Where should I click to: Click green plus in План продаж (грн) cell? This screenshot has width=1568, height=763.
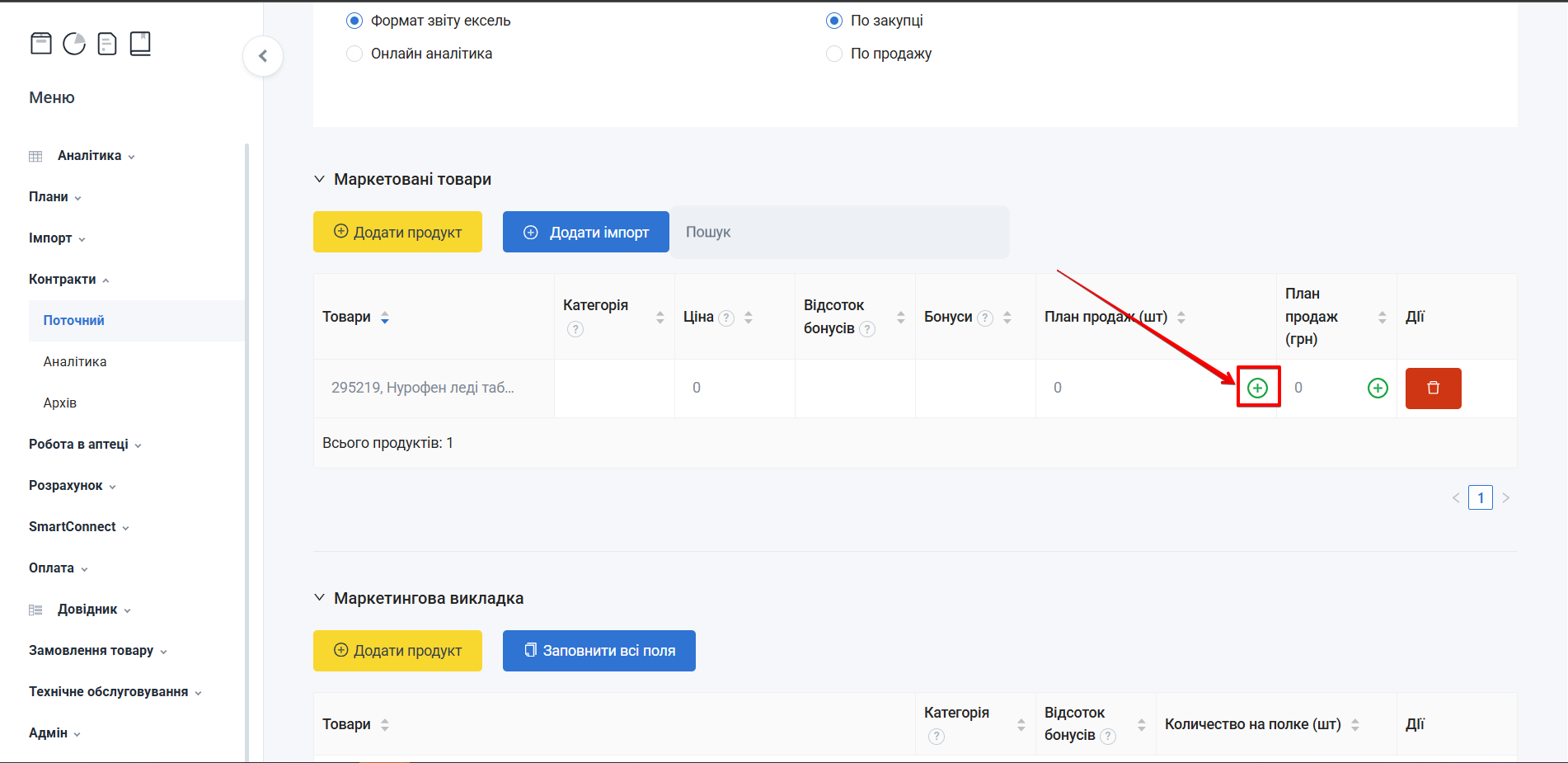pos(1378,388)
